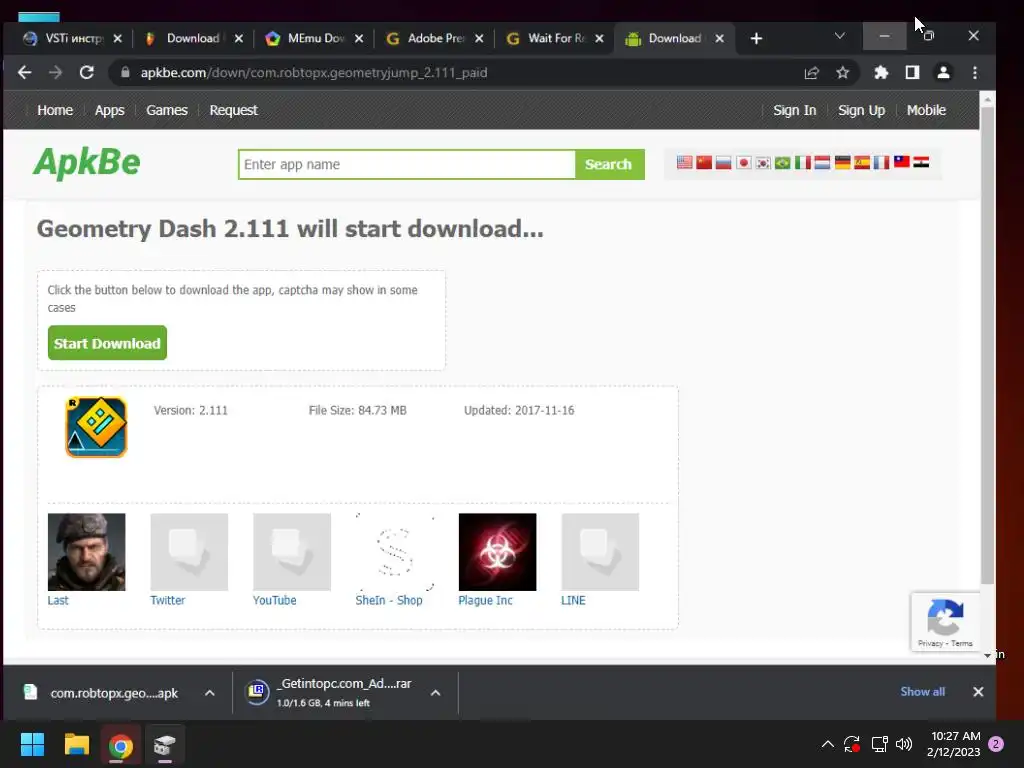Viewport: 1024px width, 768px height.
Task: Open a new browser tab
Action: [756, 39]
